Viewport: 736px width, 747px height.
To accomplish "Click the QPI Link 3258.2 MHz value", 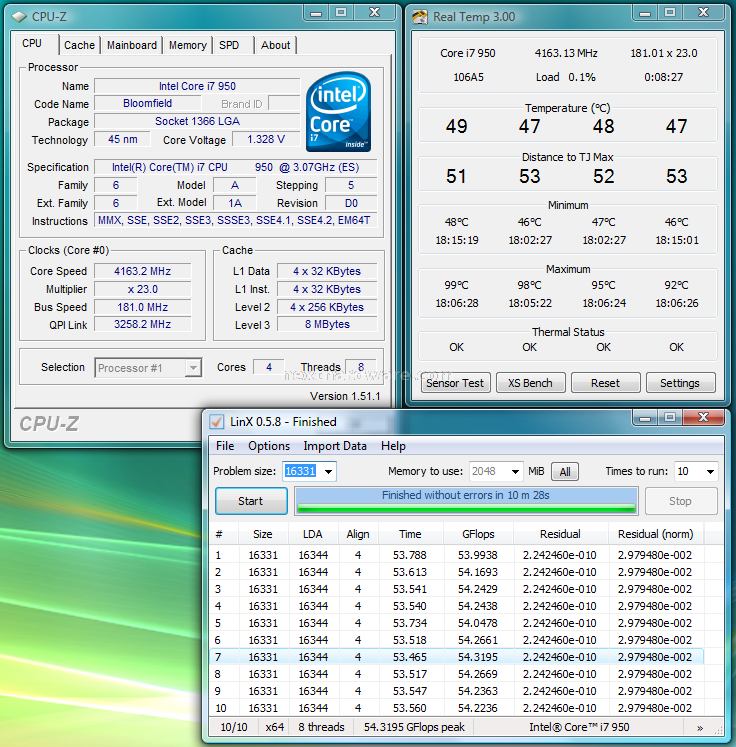I will [142, 324].
